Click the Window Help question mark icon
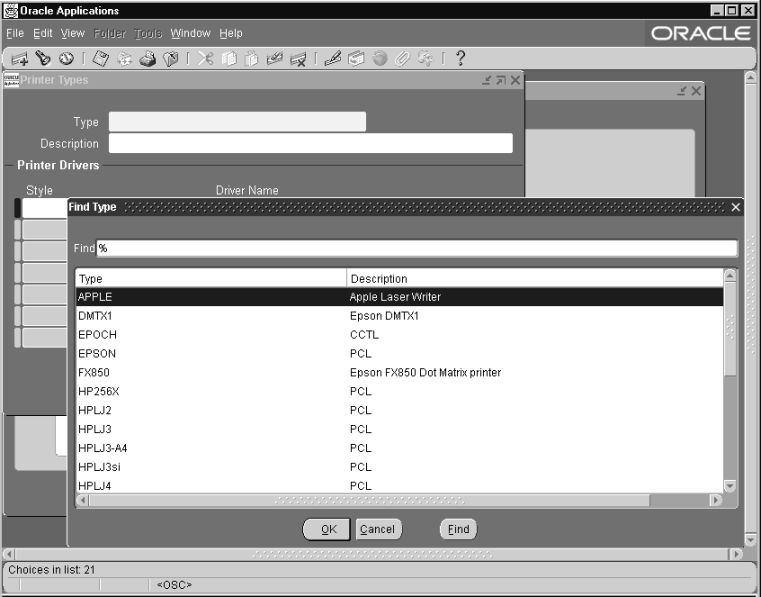The image size is (761, 597). 460,59
